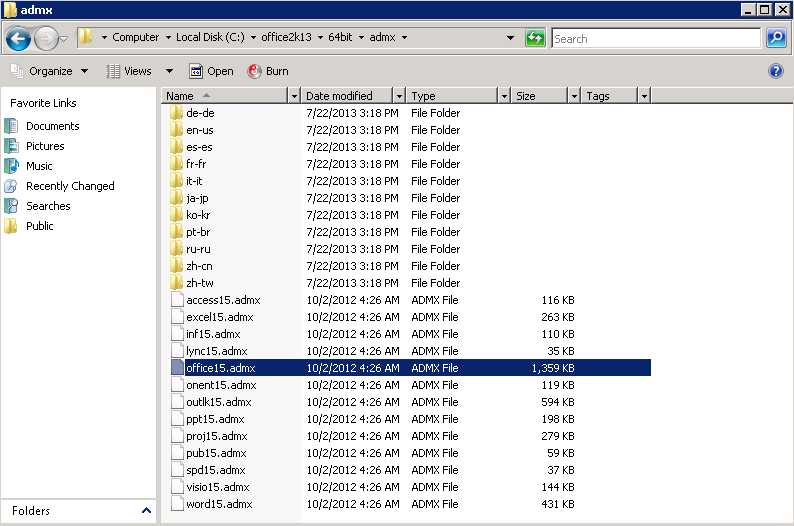This screenshot has height=526, width=794.
Task: Click the green Refresh button
Action: tap(535, 38)
